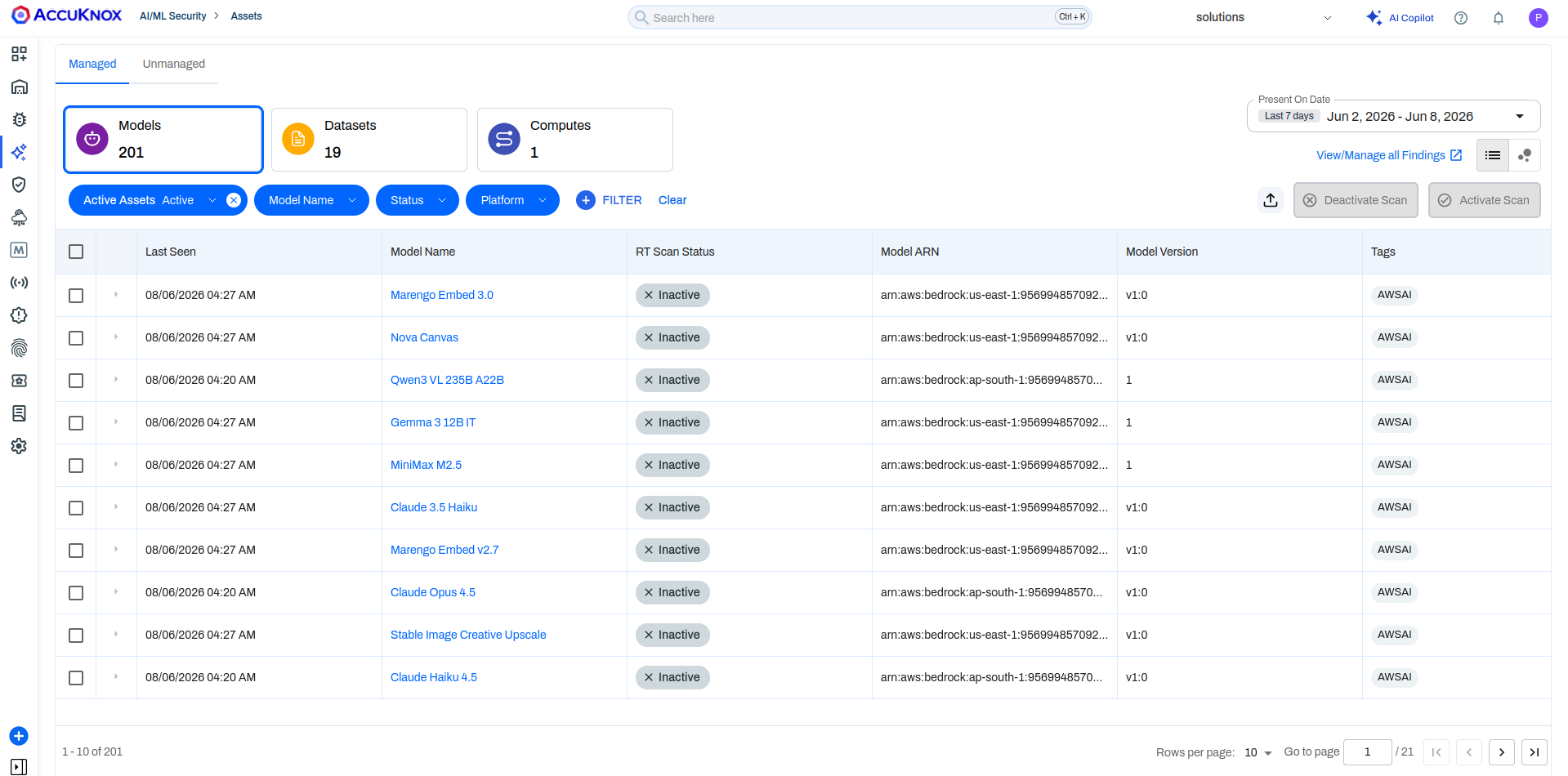Screen dimensions: 1568x776
Task: Check the Claude 3.5 Haiku row checkbox
Action: coord(76,508)
